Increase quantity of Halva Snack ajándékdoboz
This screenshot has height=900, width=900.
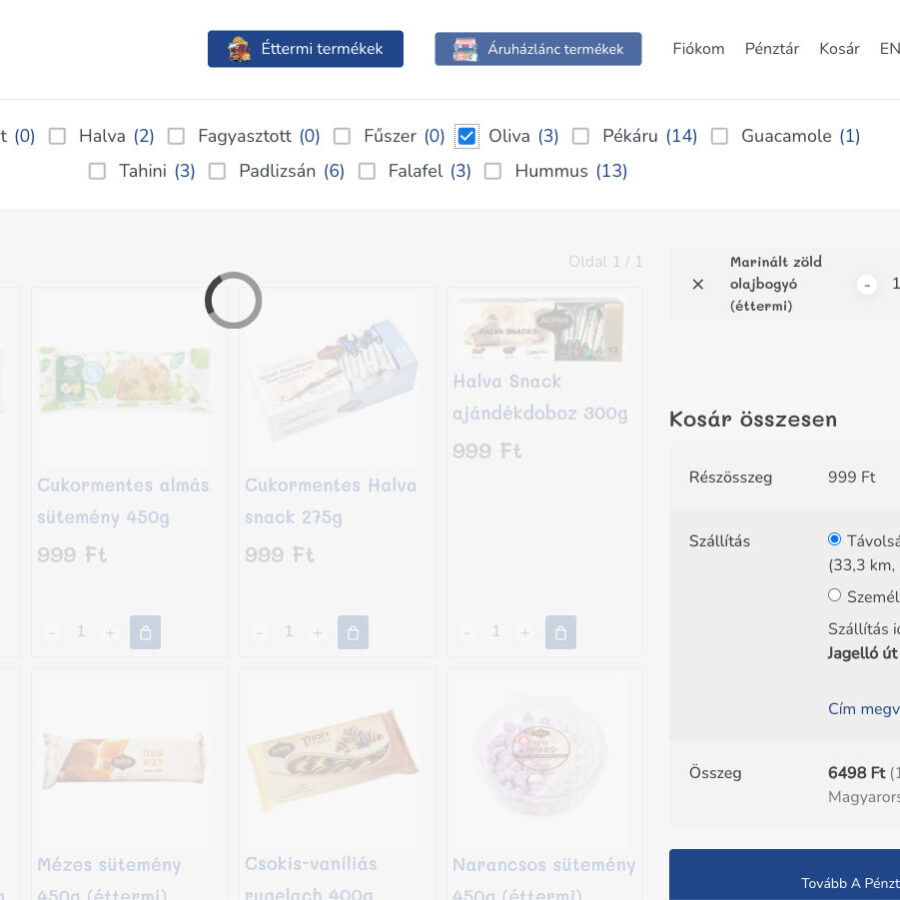[x=525, y=632]
